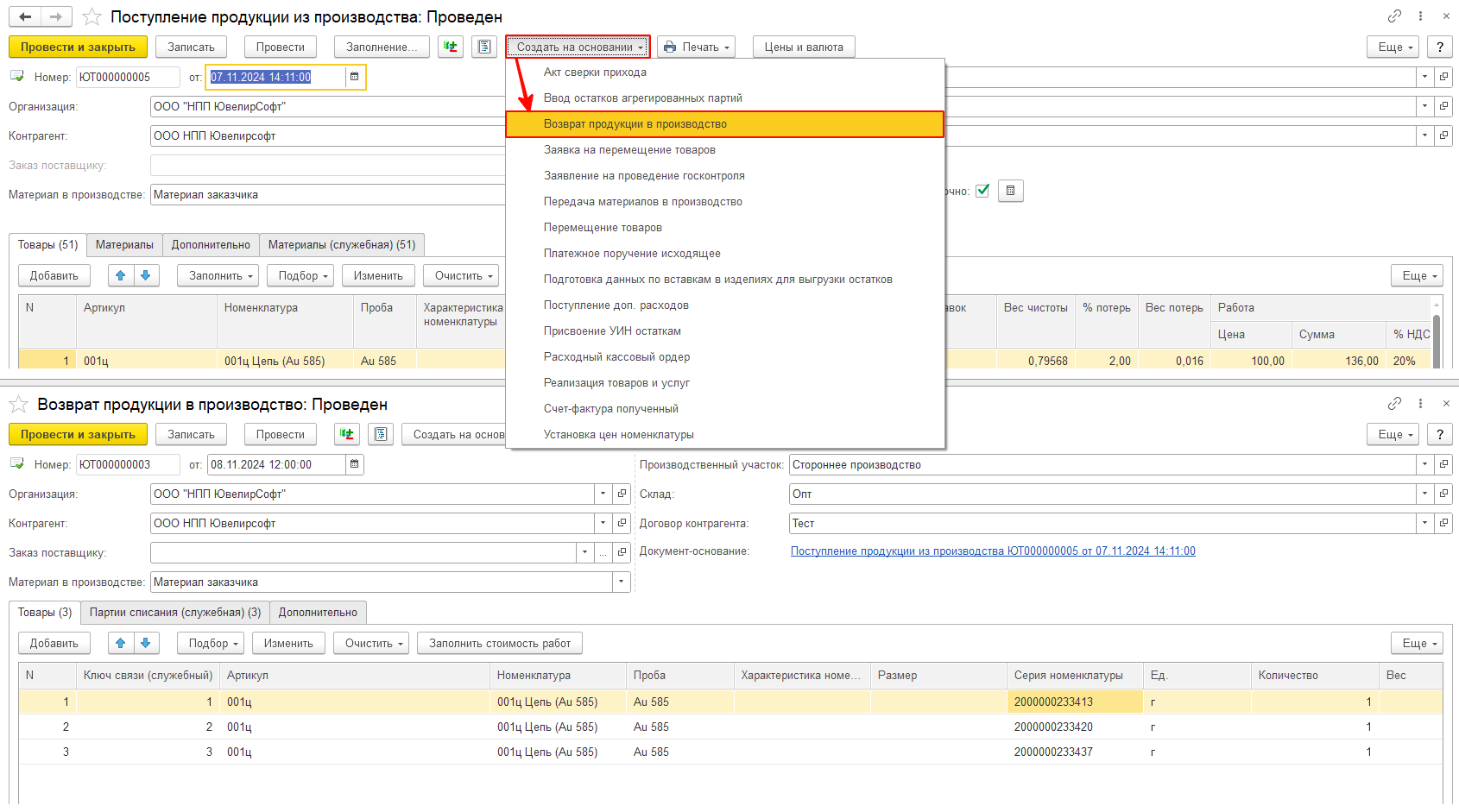The image size is (1459, 812).
Task: Star the Возврат продукции в производство document
Action: [18, 405]
